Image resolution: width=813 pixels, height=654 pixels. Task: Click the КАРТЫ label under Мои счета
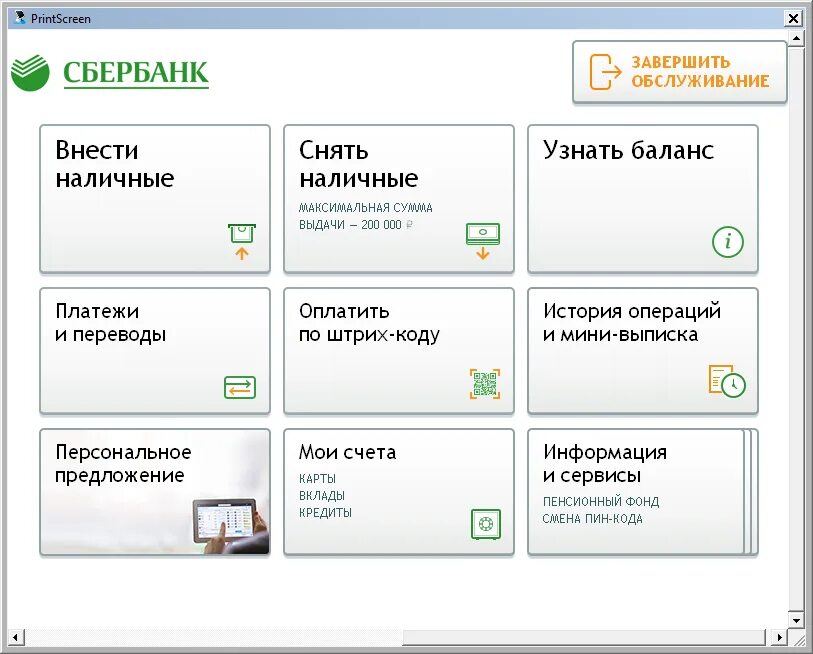(317, 478)
